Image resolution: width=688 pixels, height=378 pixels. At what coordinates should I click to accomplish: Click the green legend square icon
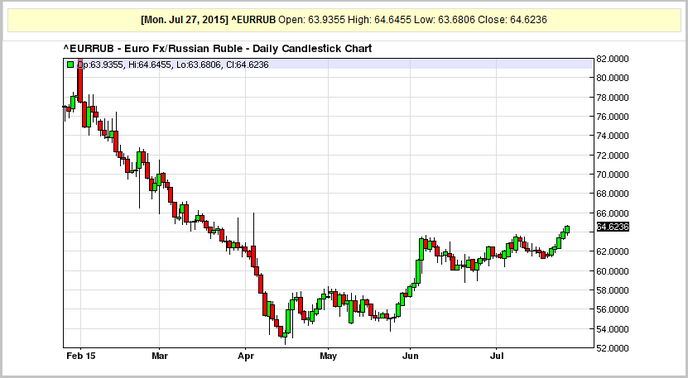click(x=70, y=65)
